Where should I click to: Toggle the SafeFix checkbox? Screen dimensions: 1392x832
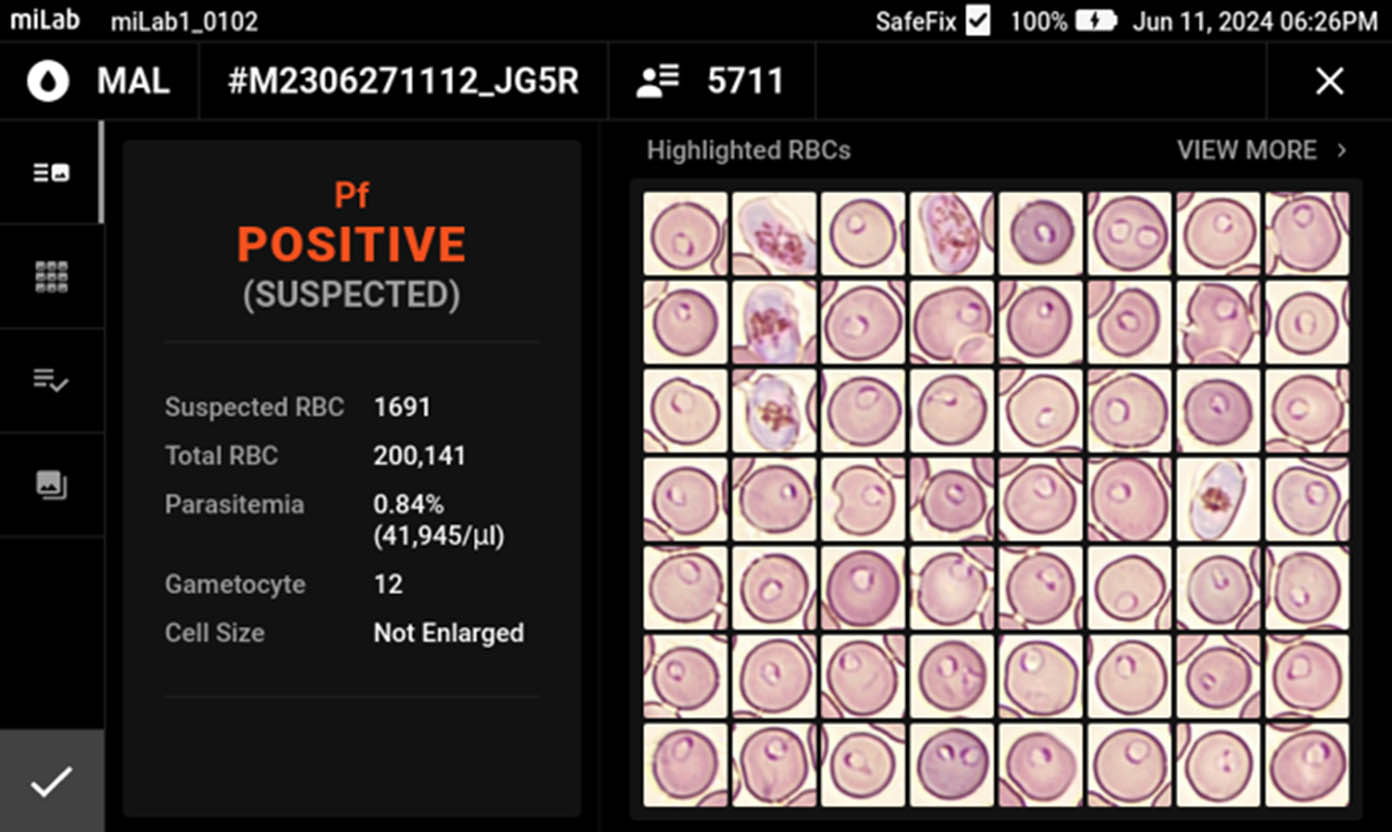(978, 21)
